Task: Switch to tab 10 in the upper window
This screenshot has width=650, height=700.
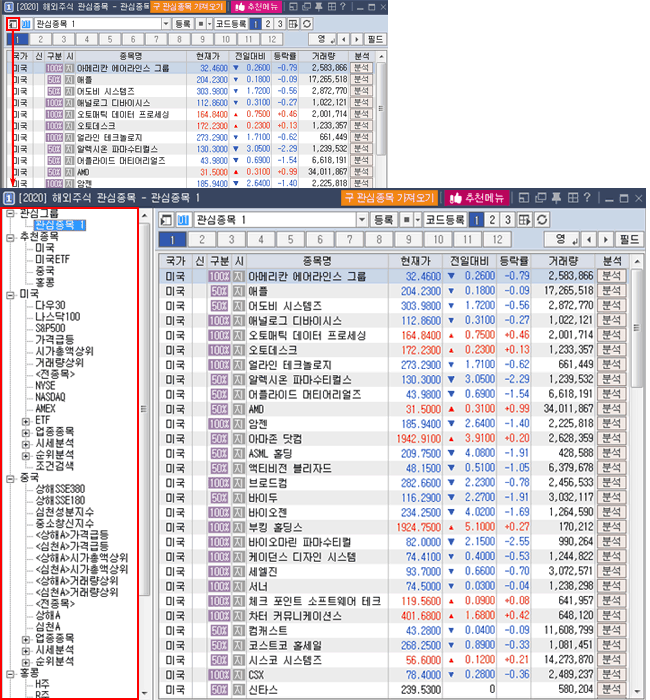Action: click(226, 39)
